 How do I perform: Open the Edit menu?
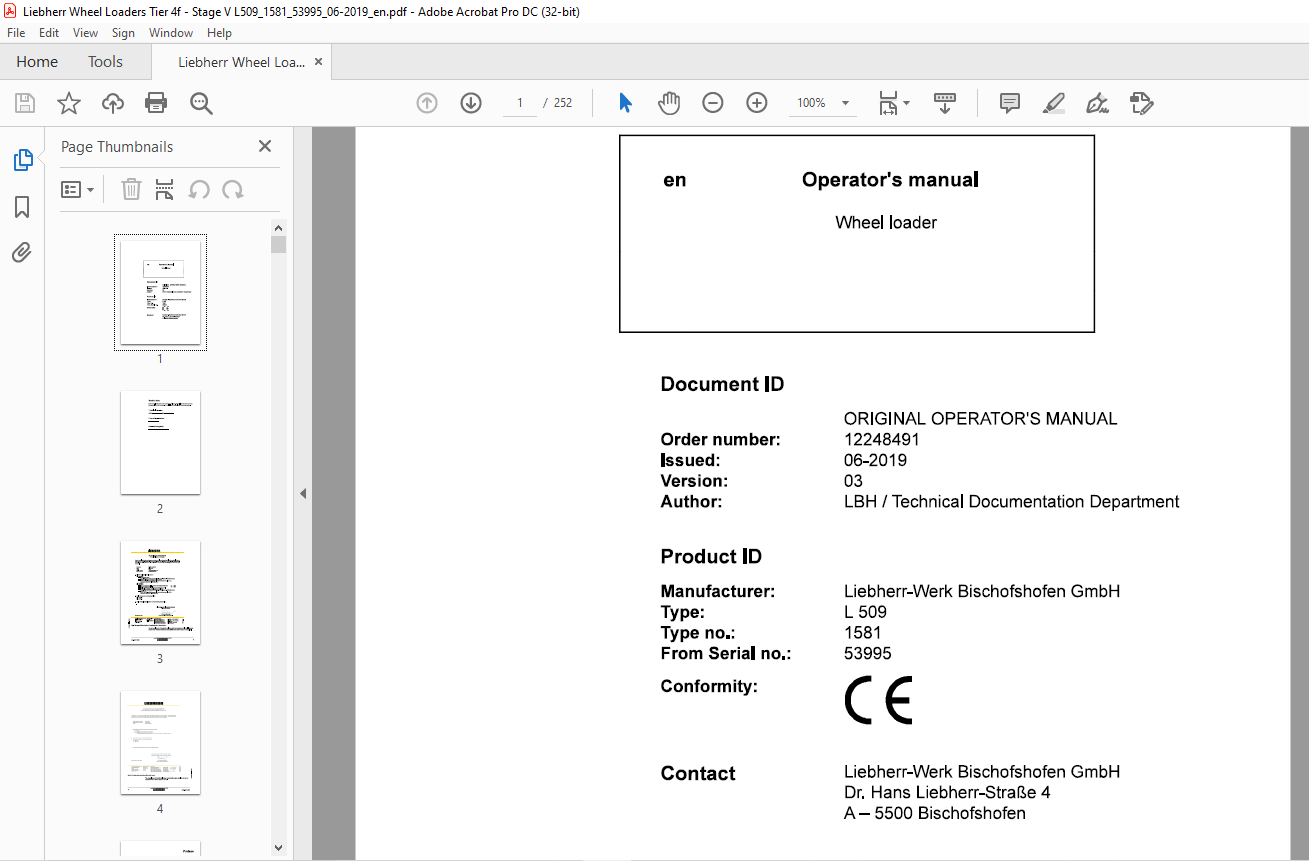(49, 33)
